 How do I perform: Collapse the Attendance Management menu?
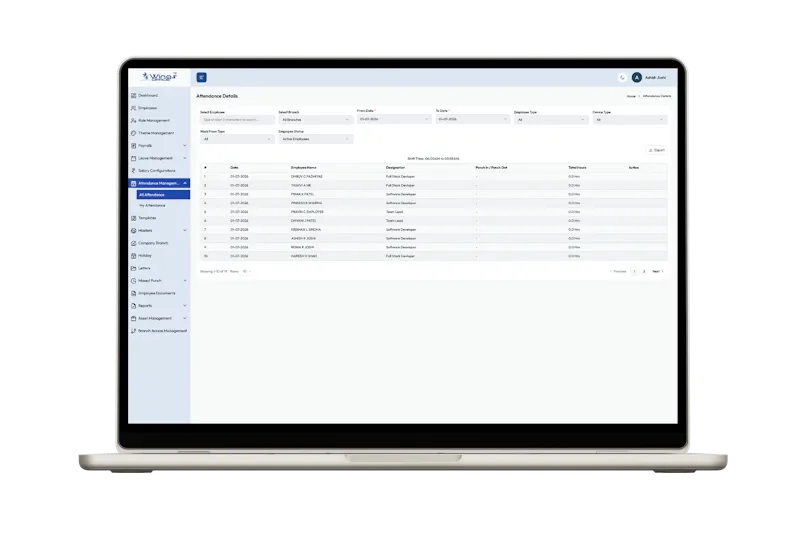(185, 183)
